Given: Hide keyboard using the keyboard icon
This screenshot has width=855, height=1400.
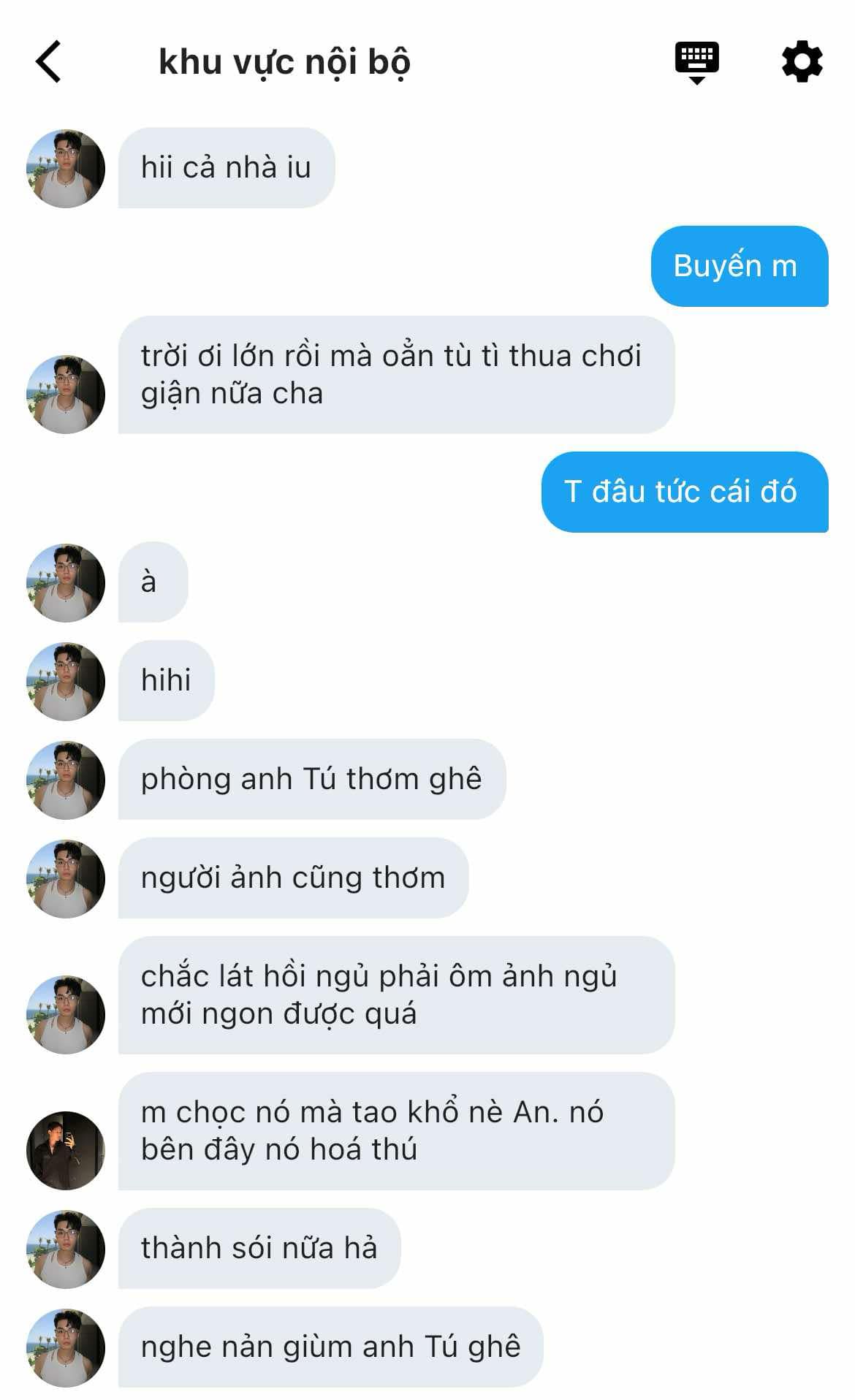Looking at the screenshot, I should click(x=696, y=63).
